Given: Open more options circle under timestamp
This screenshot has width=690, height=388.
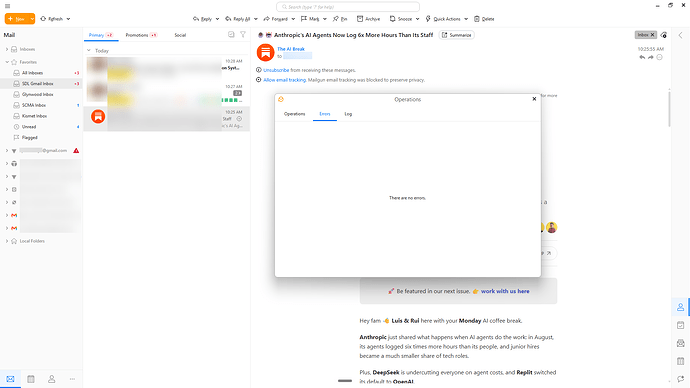Looking at the screenshot, I should coord(659,57).
